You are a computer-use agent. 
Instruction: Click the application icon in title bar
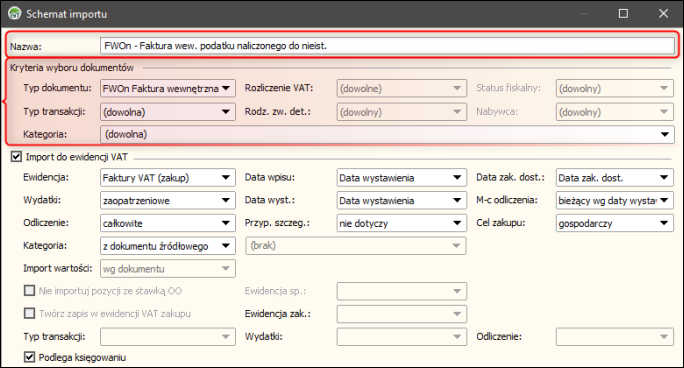[15, 14]
